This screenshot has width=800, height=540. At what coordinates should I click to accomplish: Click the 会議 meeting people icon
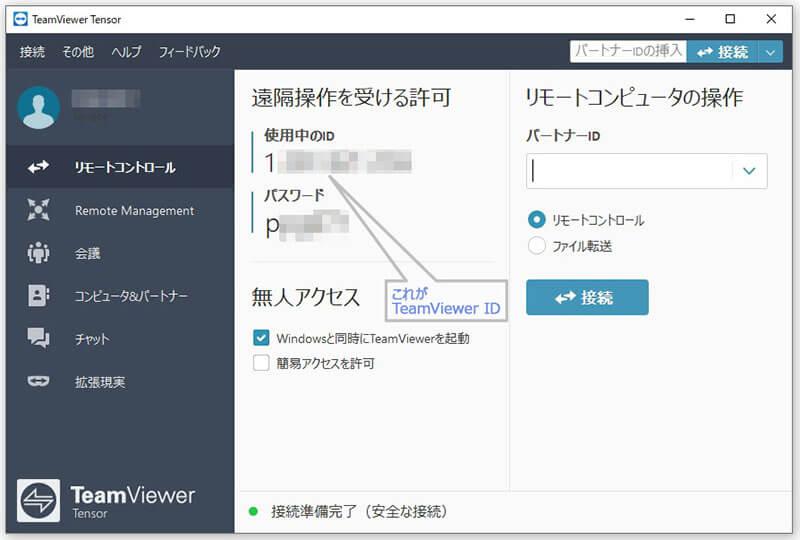[38, 253]
